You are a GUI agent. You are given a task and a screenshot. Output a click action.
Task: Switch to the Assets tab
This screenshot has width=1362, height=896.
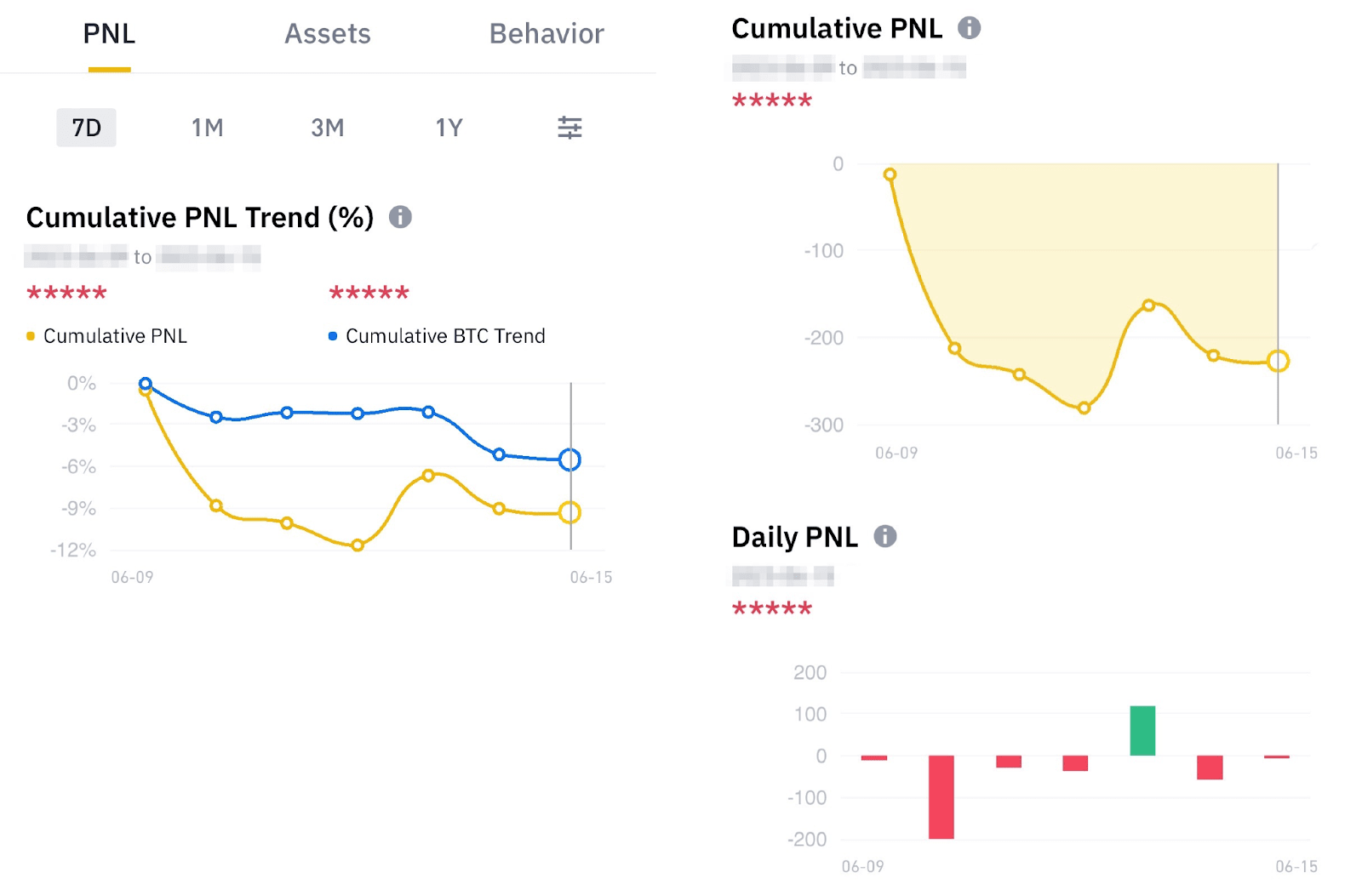click(x=328, y=34)
